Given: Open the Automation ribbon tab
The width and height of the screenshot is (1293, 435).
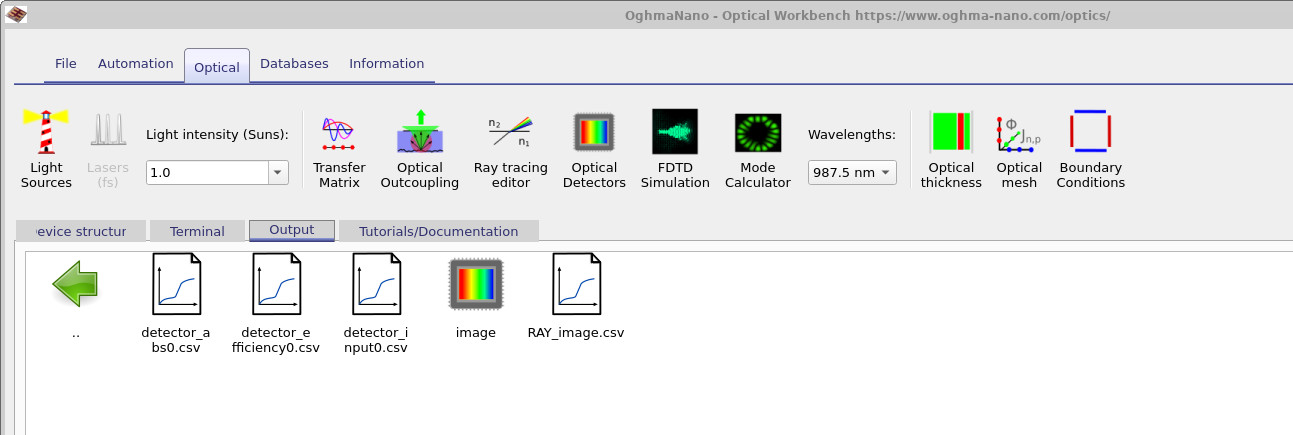Looking at the screenshot, I should (x=136, y=64).
